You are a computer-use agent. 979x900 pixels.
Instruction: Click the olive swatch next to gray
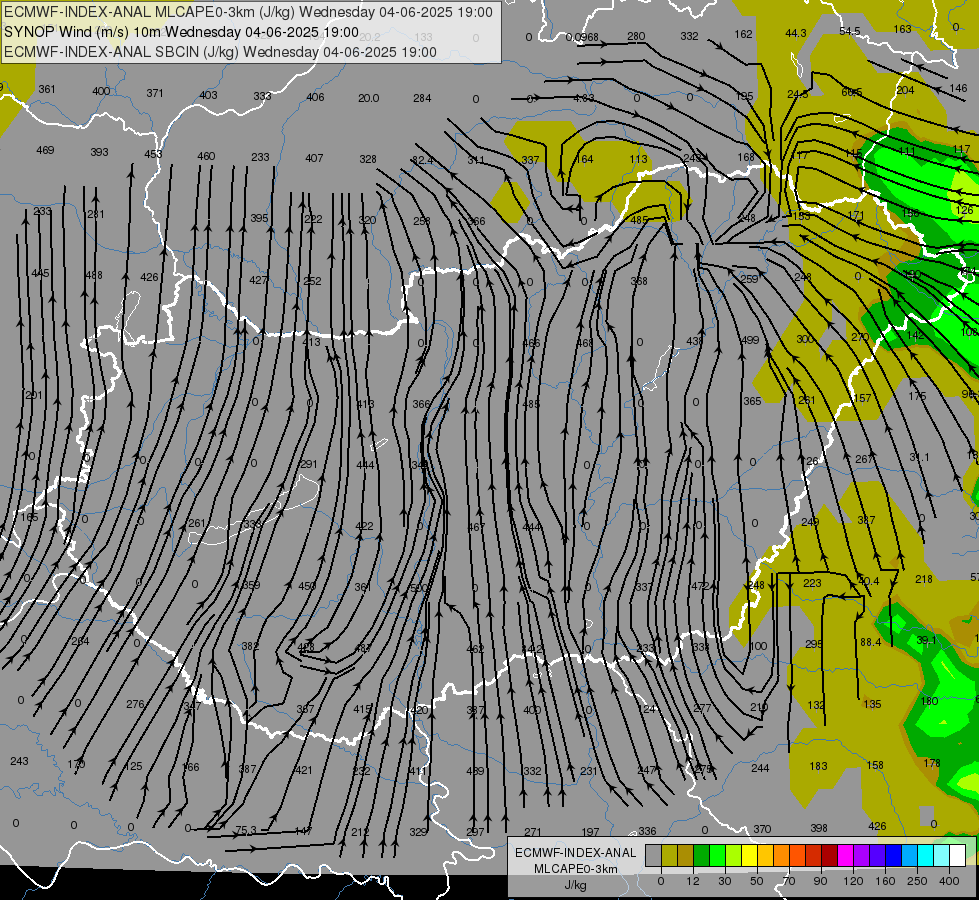[x=669, y=855]
